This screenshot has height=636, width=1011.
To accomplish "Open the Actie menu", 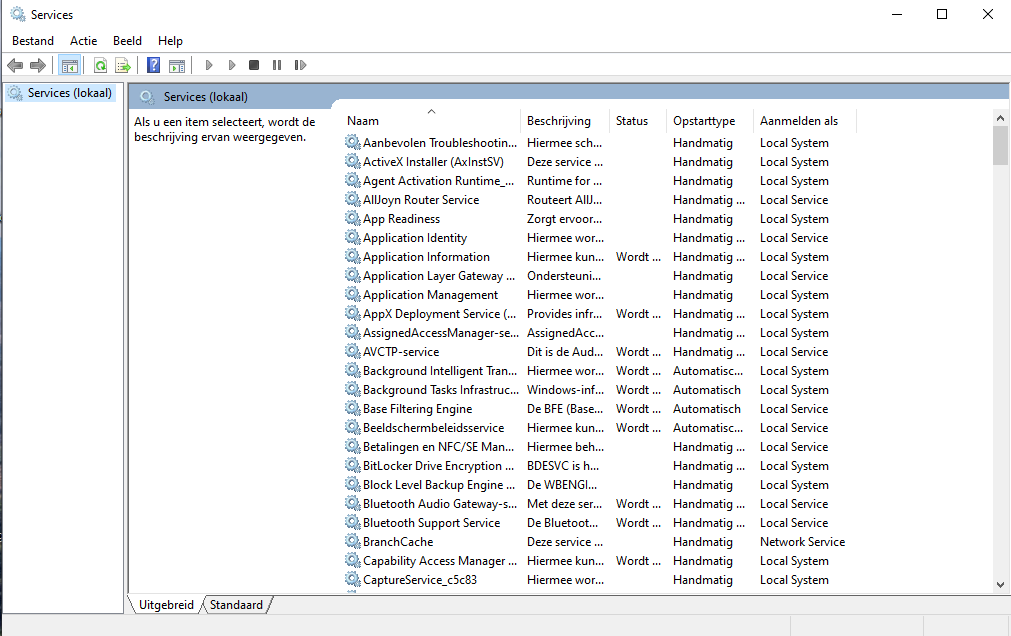I will [84, 41].
